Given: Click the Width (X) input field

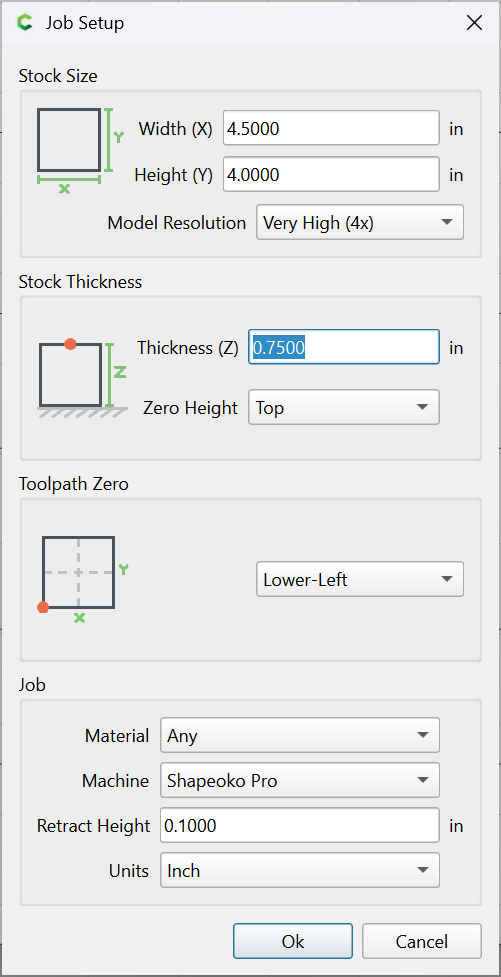Looking at the screenshot, I should (x=332, y=128).
